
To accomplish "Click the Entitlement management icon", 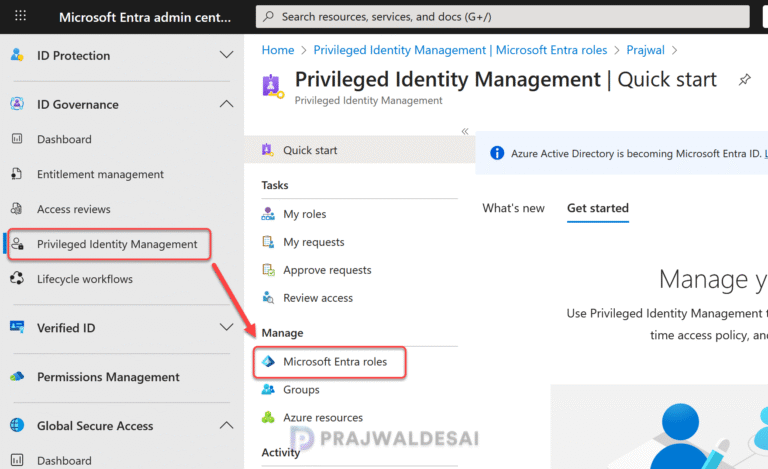I will coord(17,174).
